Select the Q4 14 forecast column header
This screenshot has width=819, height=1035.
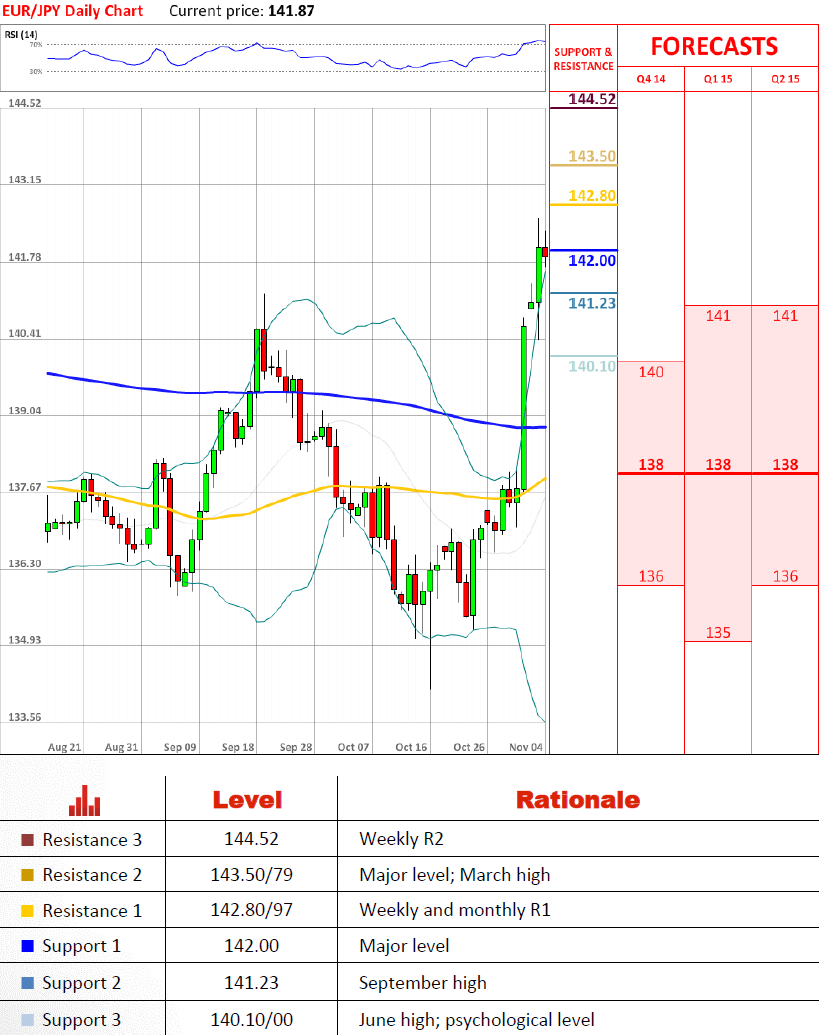click(x=651, y=79)
